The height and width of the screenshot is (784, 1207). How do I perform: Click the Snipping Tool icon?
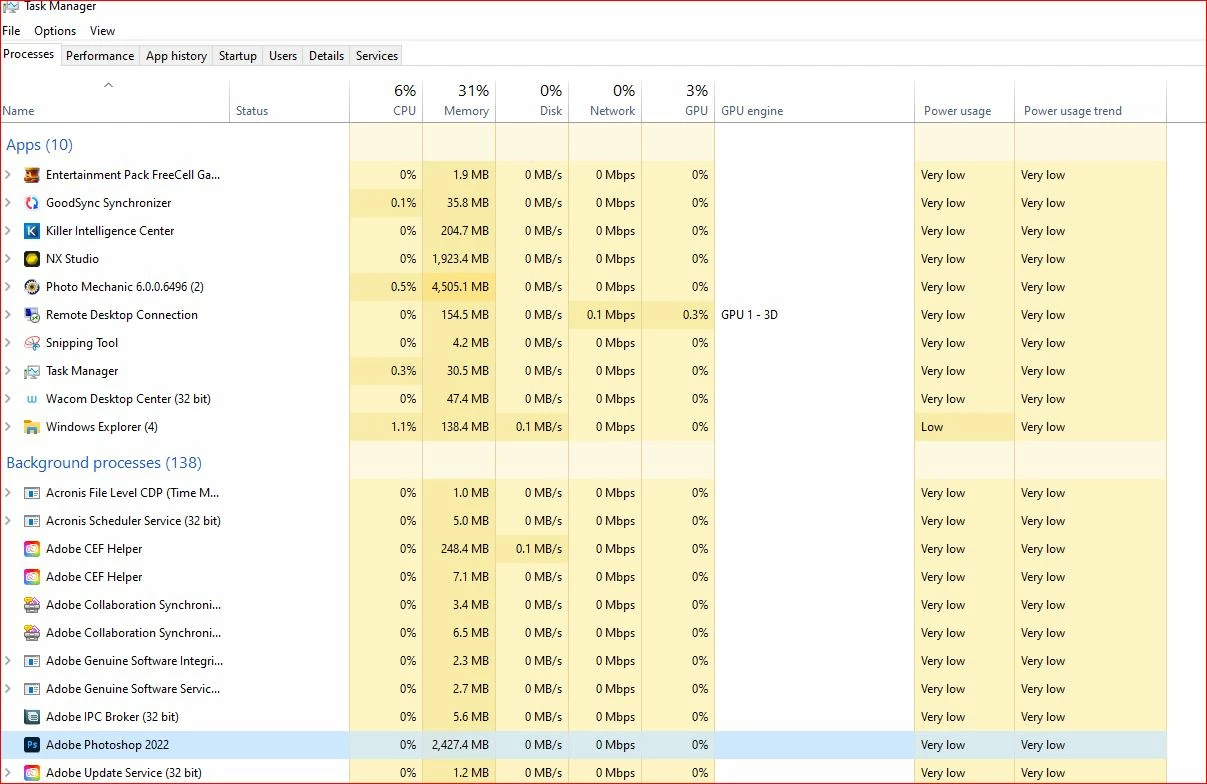coord(31,343)
